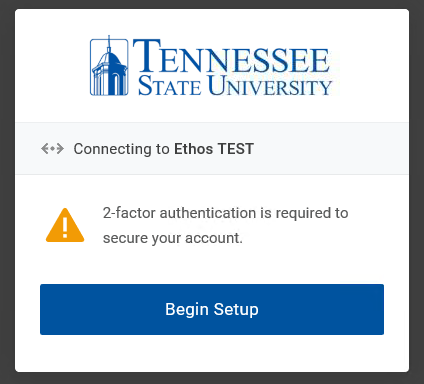This screenshot has height=384, width=424.
Task: Click the dark backdrop outside the dialog
Action: click(7, 192)
